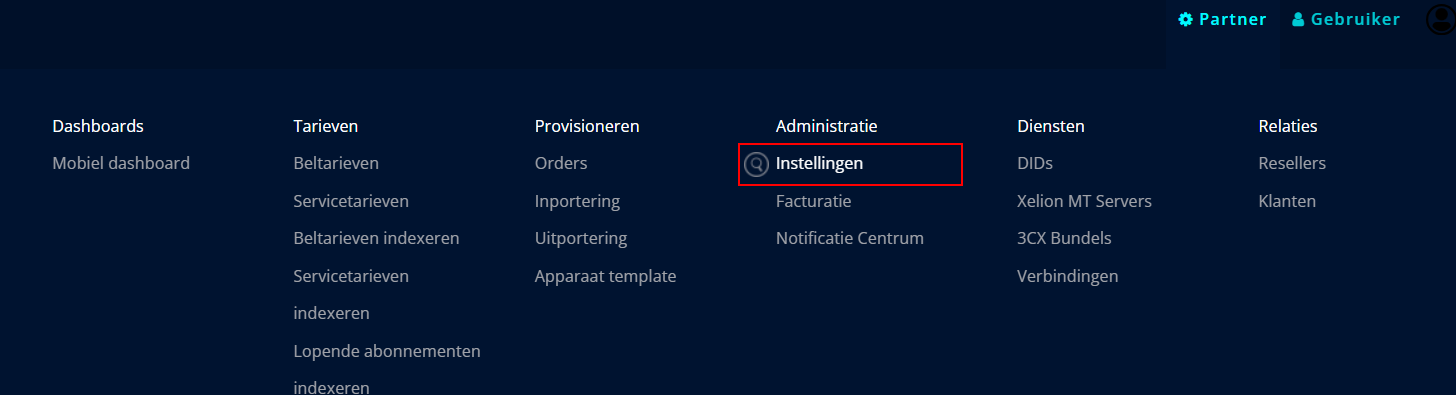
Task: Click the person icon beside Gebruiker
Action: [x=1298, y=19]
